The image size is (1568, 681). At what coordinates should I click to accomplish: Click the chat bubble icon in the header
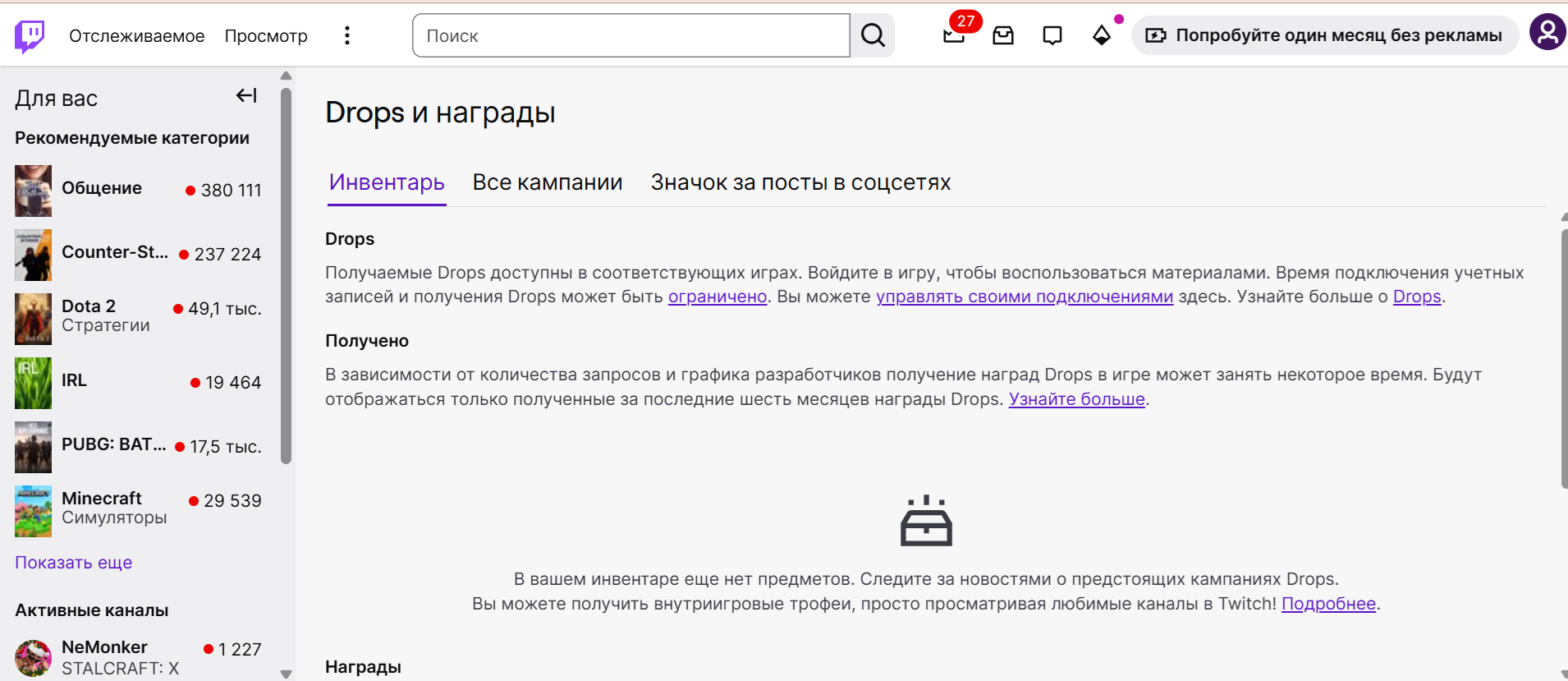click(x=1052, y=35)
